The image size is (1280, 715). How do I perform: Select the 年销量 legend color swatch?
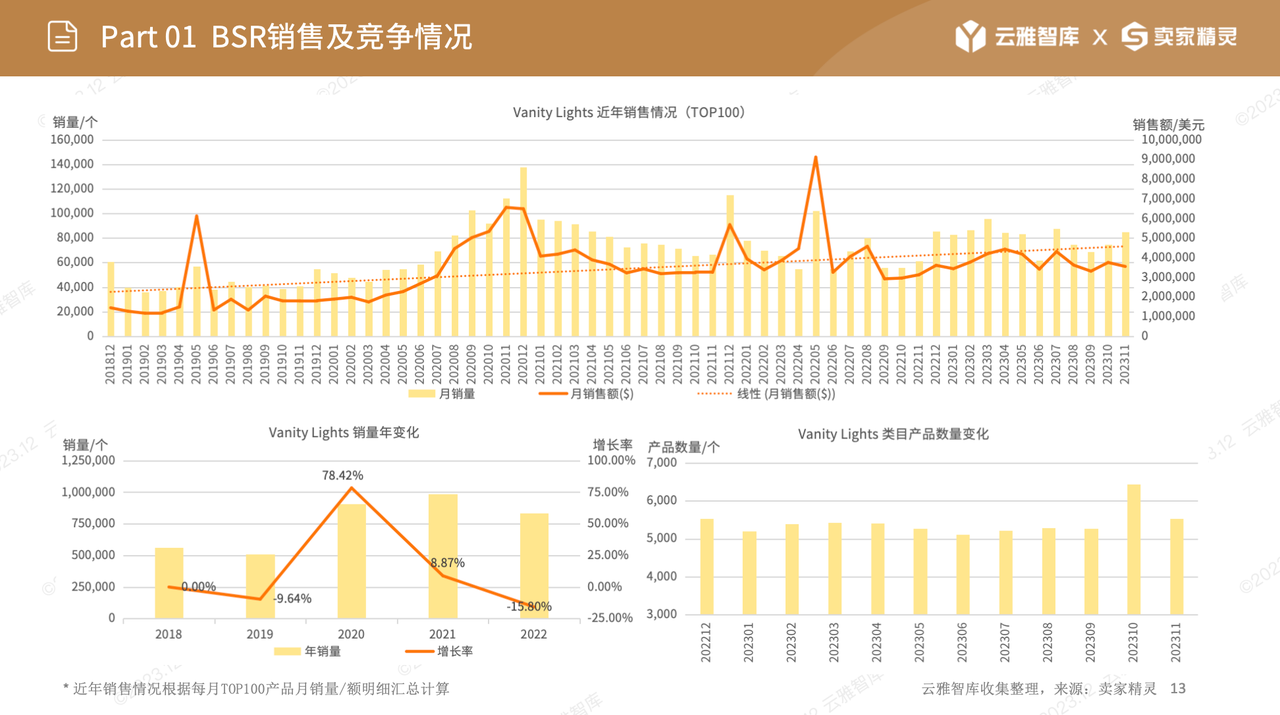(287, 652)
